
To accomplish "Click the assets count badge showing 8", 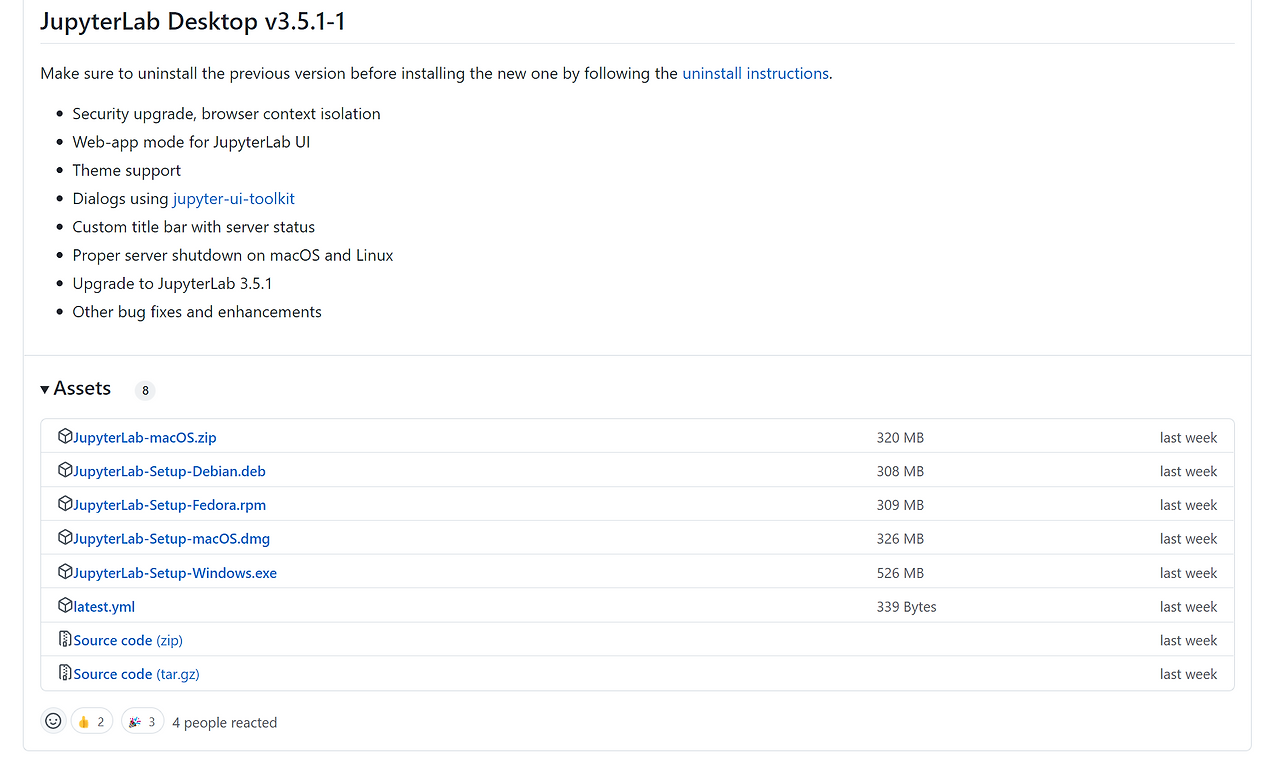I will tap(145, 390).
